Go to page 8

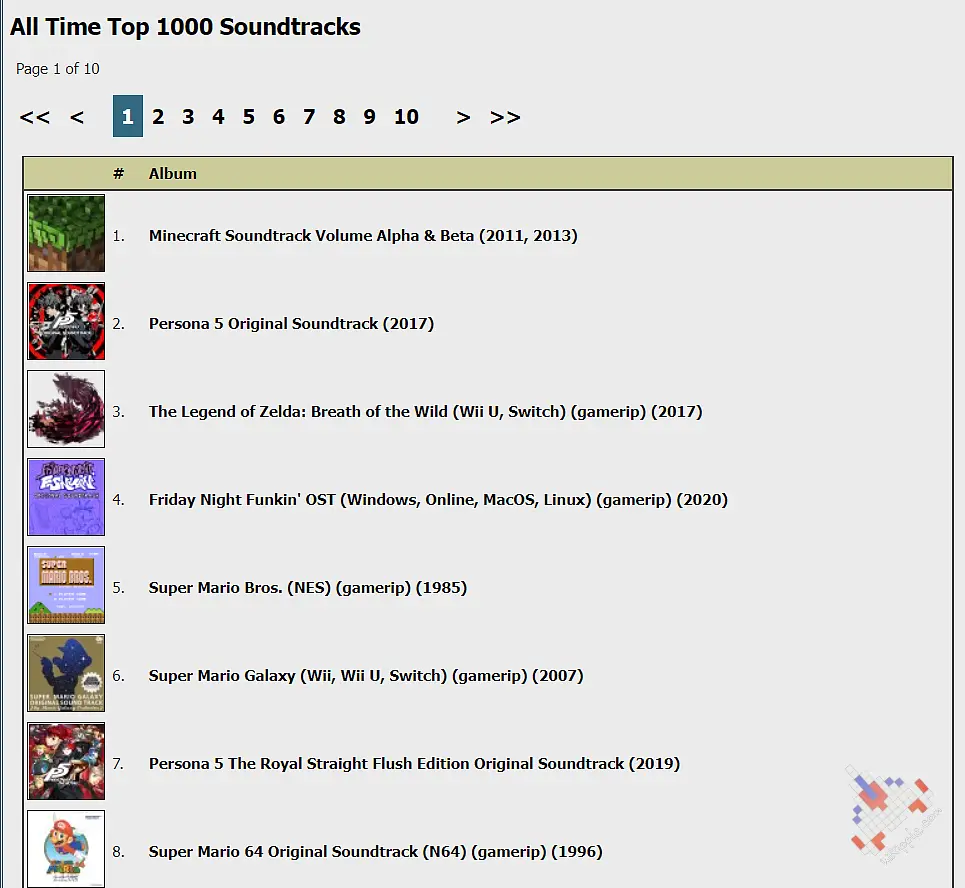pos(339,116)
